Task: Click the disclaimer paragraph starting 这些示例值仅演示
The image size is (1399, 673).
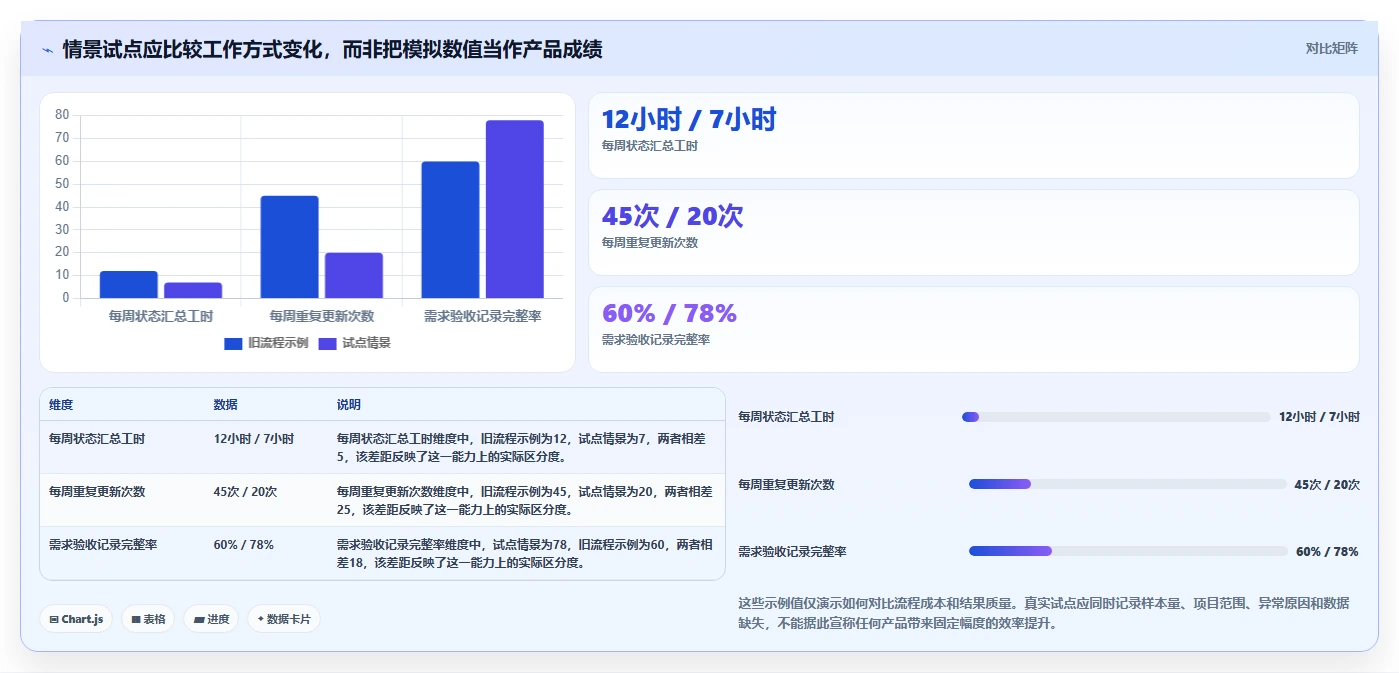Action: (1044, 613)
